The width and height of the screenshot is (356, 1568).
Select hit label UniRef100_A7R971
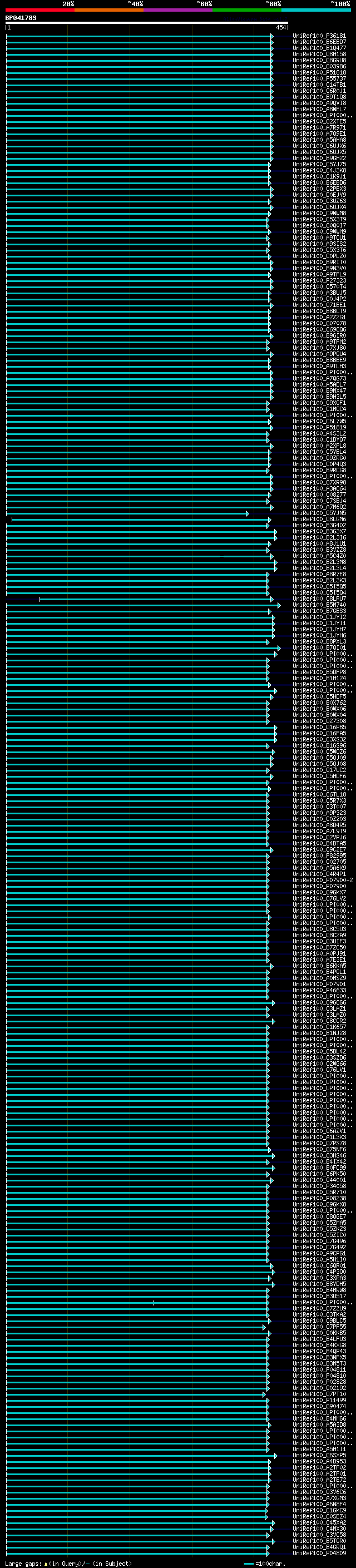pyautogui.click(x=319, y=128)
